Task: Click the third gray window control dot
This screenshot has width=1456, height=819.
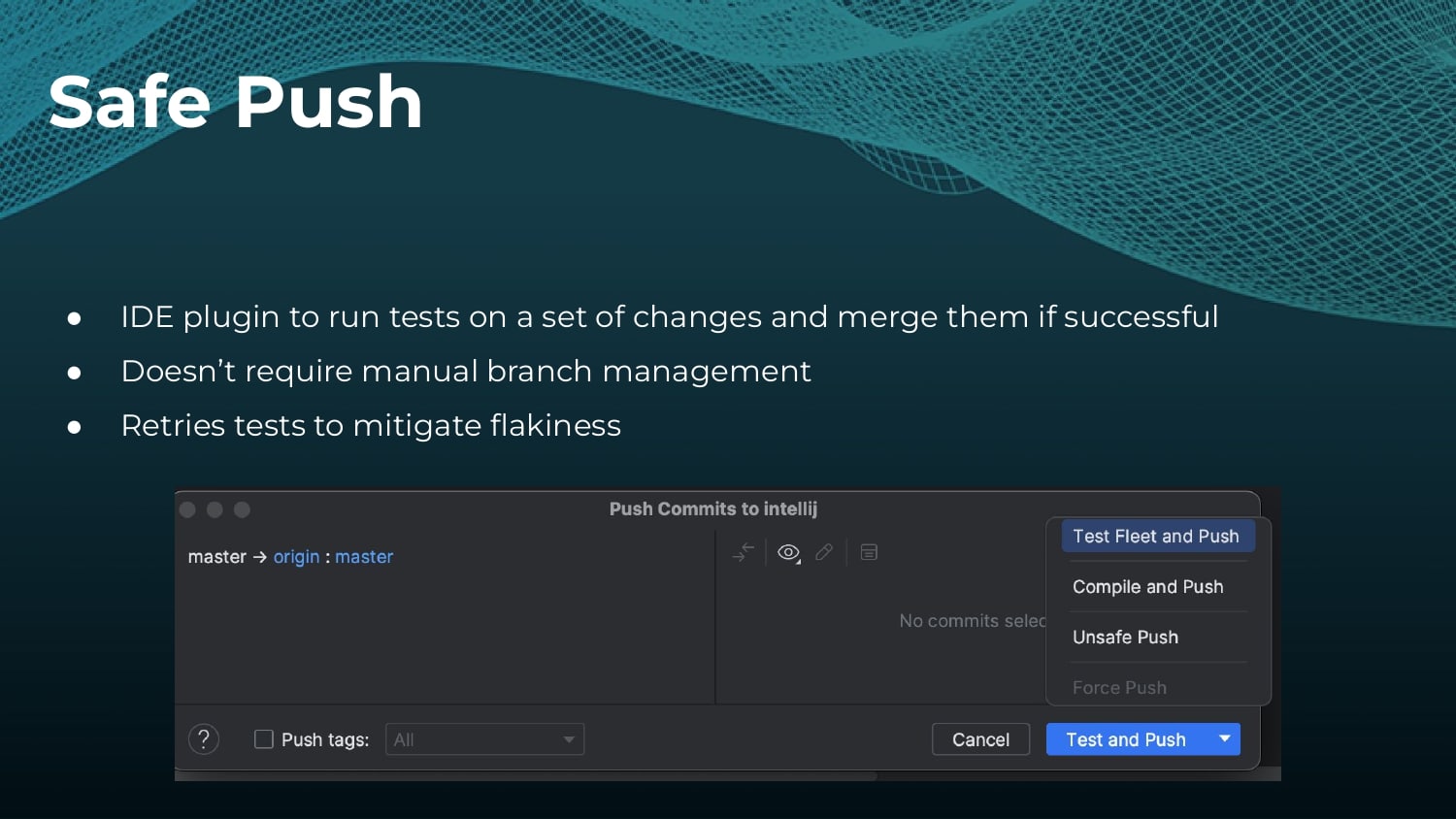Action: pyautogui.click(x=242, y=509)
